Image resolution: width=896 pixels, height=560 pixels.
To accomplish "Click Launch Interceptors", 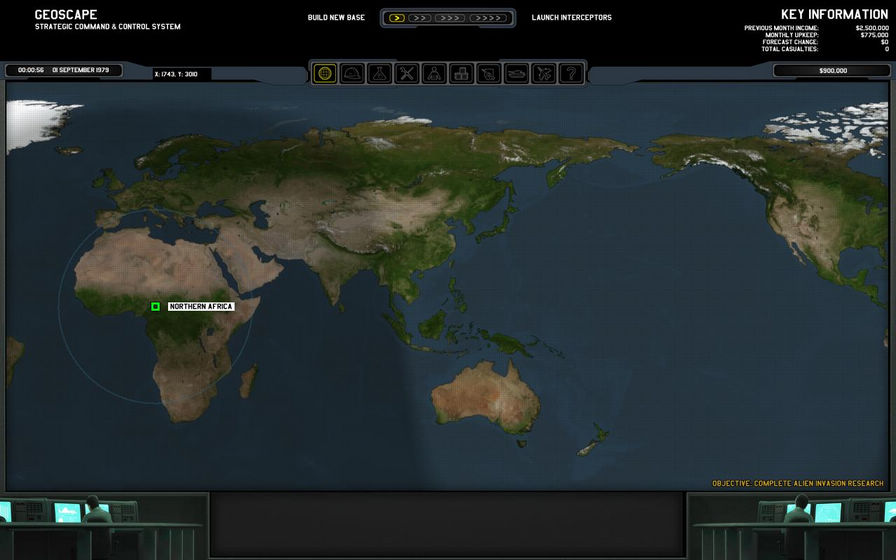I will (571, 17).
